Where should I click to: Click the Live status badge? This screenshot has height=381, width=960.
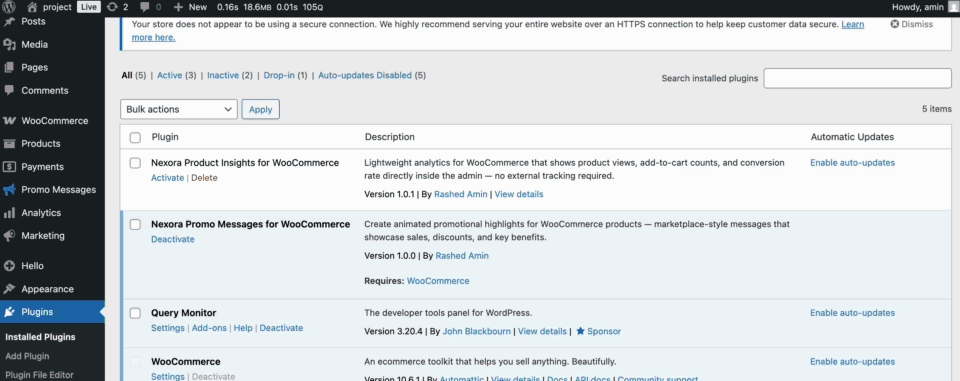[x=89, y=7]
